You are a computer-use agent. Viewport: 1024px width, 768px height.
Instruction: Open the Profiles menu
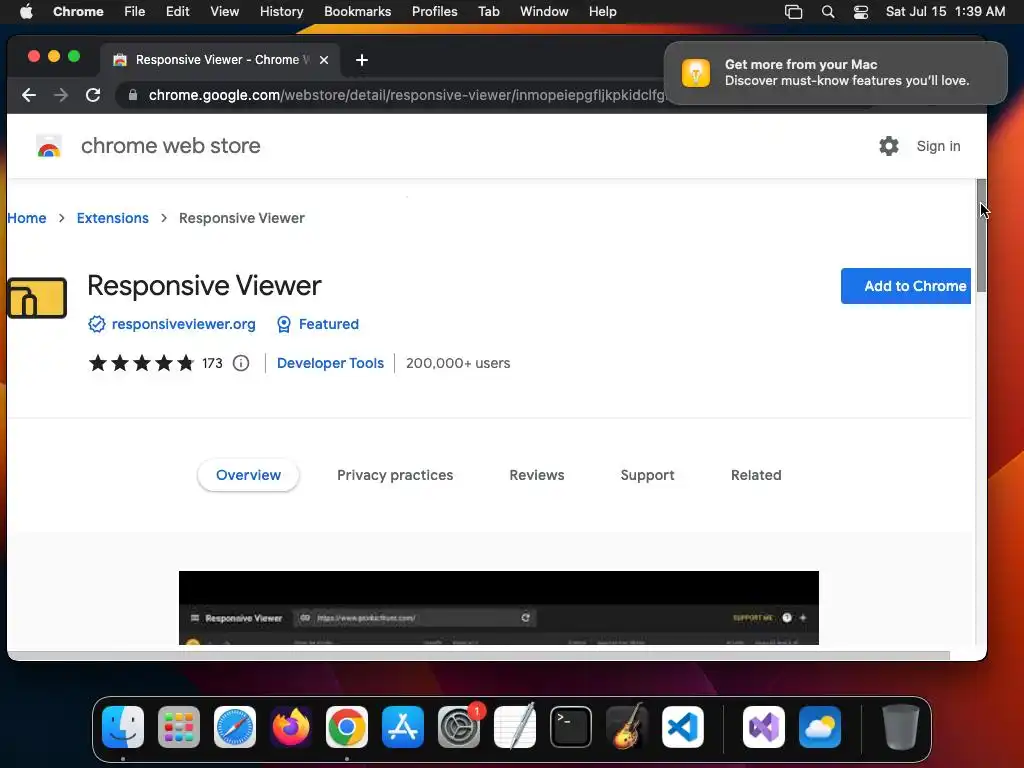tap(434, 12)
